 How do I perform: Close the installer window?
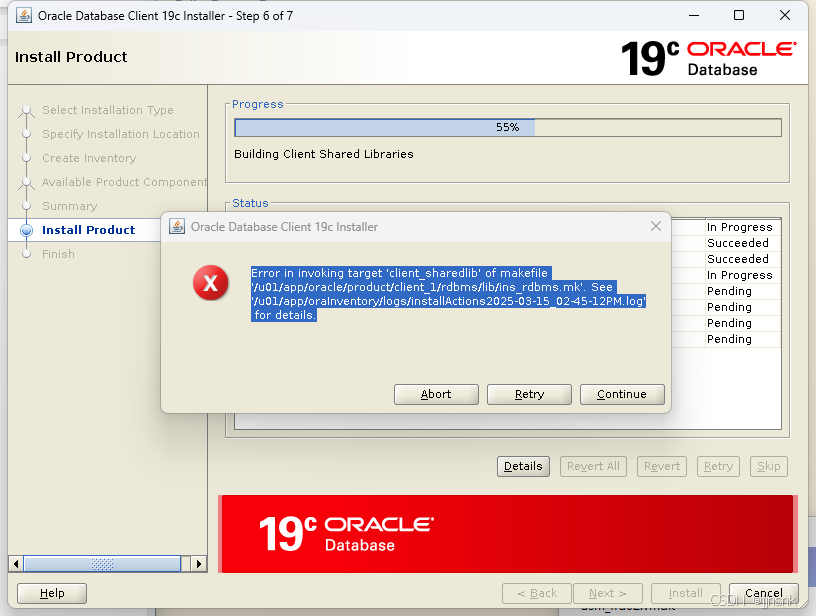785,16
